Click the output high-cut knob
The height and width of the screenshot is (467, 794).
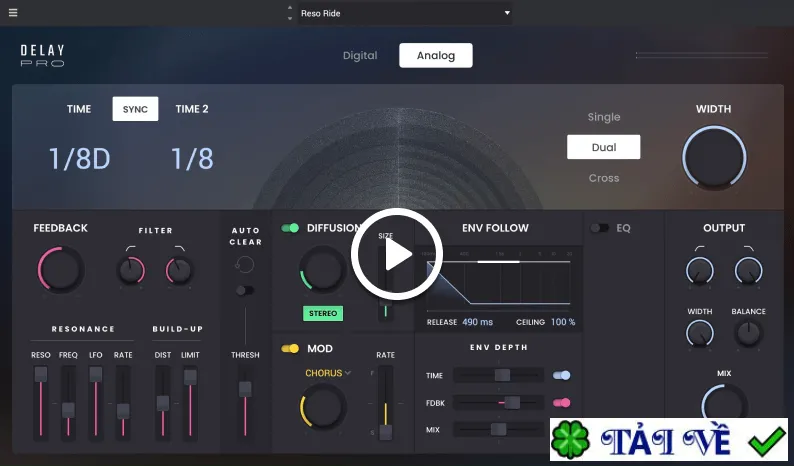pos(748,270)
